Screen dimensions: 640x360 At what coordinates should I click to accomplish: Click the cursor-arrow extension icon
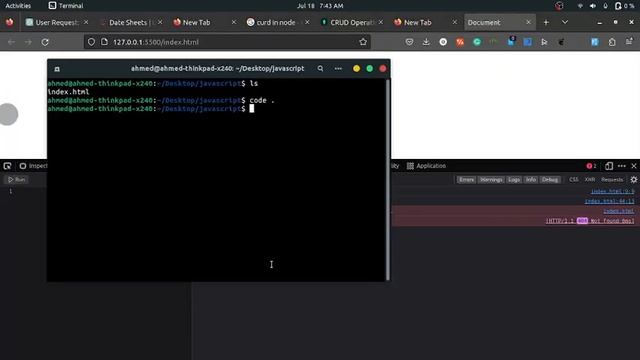click(544, 42)
